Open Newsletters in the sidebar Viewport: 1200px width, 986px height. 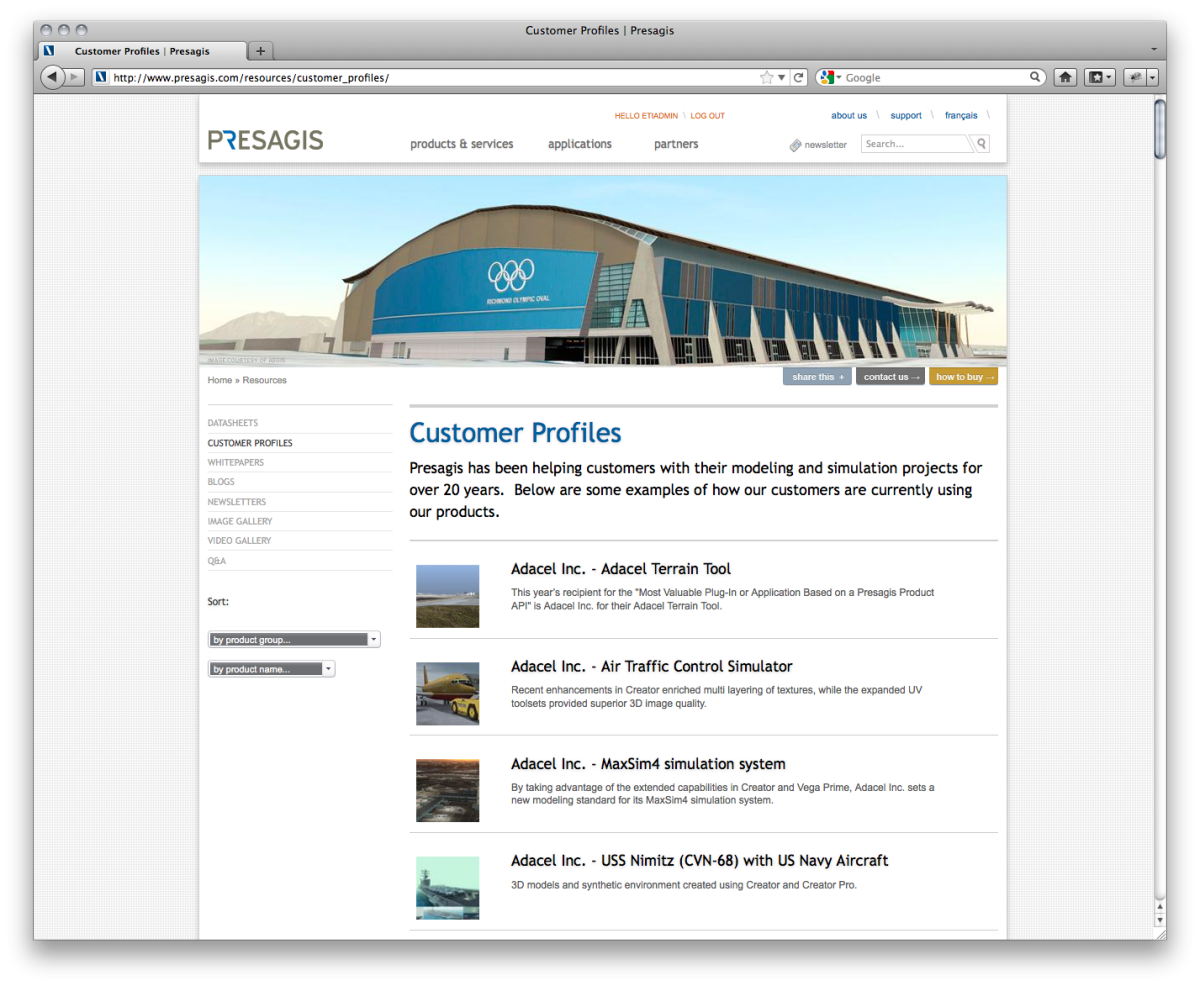(237, 502)
